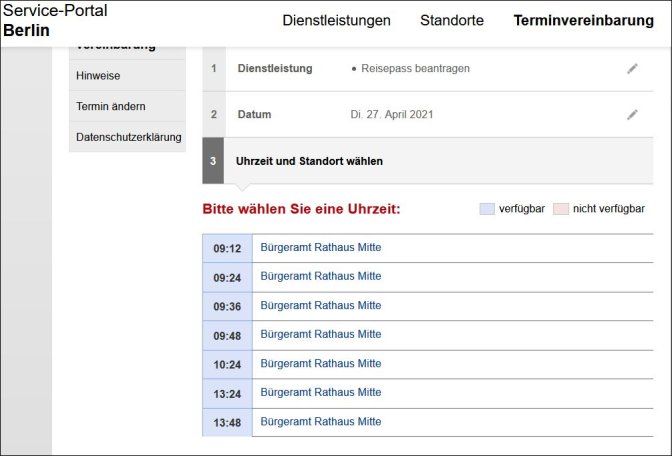Expand step 3 Uhrzeit und Standort wählen
672x456 pixels.
point(428,161)
